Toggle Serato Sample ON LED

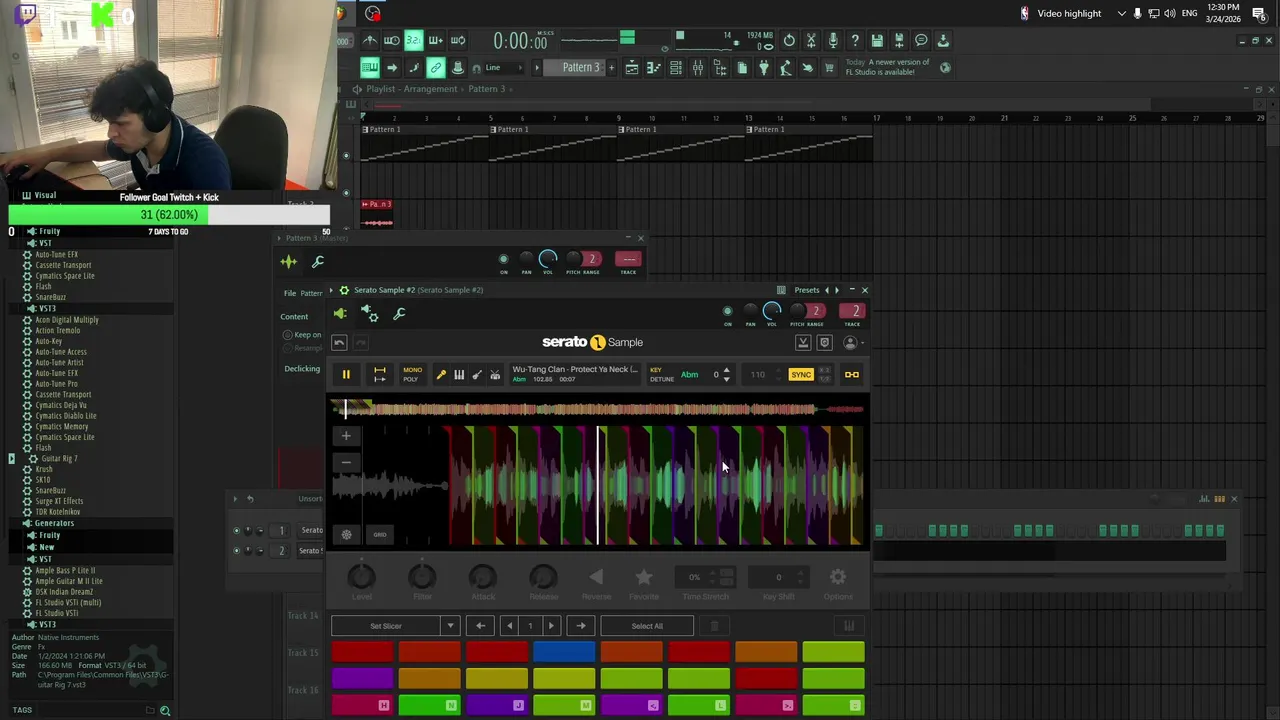pyautogui.click(x=727, y=311)
